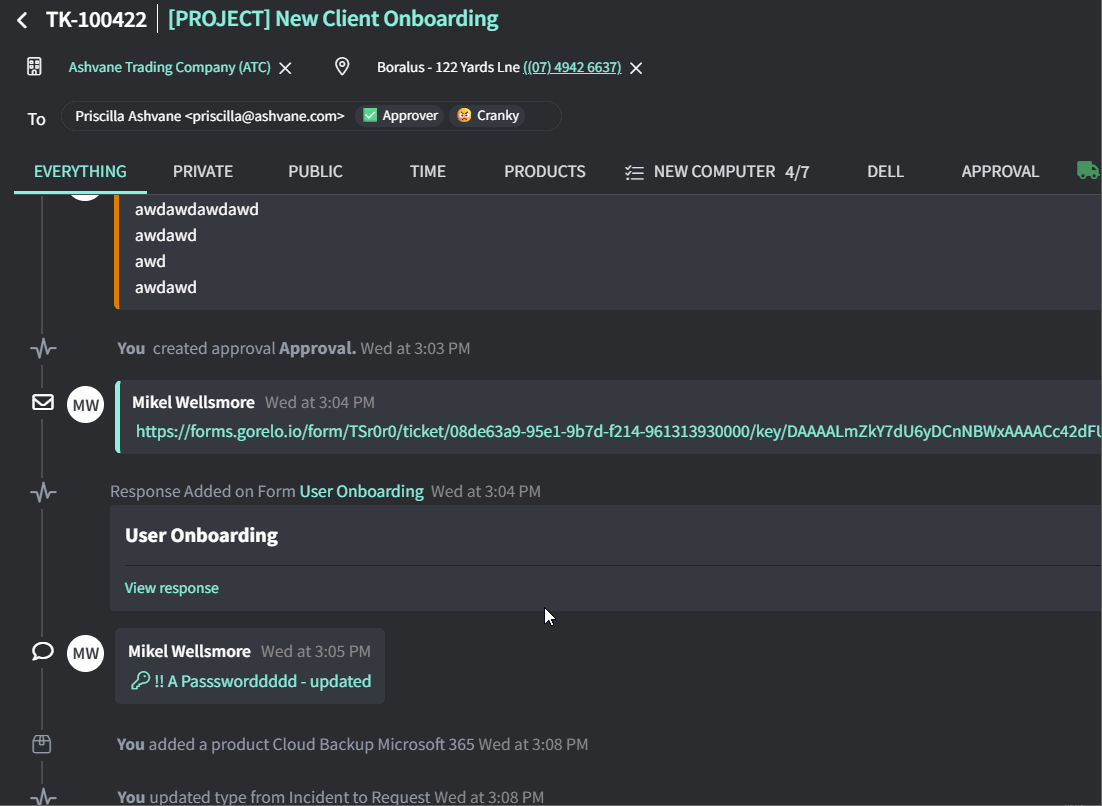Click the location pin icon
This screenshot has width=1102, height=806.
point(342,67)
